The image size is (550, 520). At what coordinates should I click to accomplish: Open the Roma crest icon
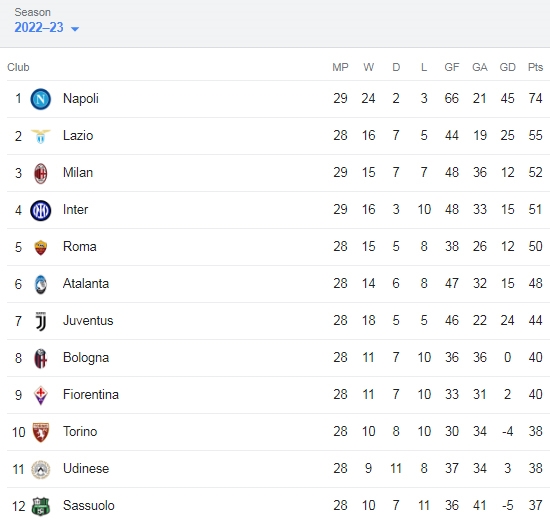(41, 247)
